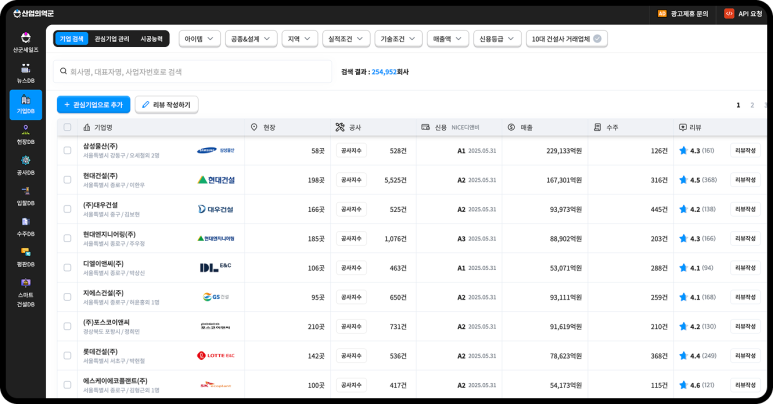The width and height of the screenshot is (773, 404).
Task: Check the (주)대우건설 row checkbox
Action: (67, 209)
